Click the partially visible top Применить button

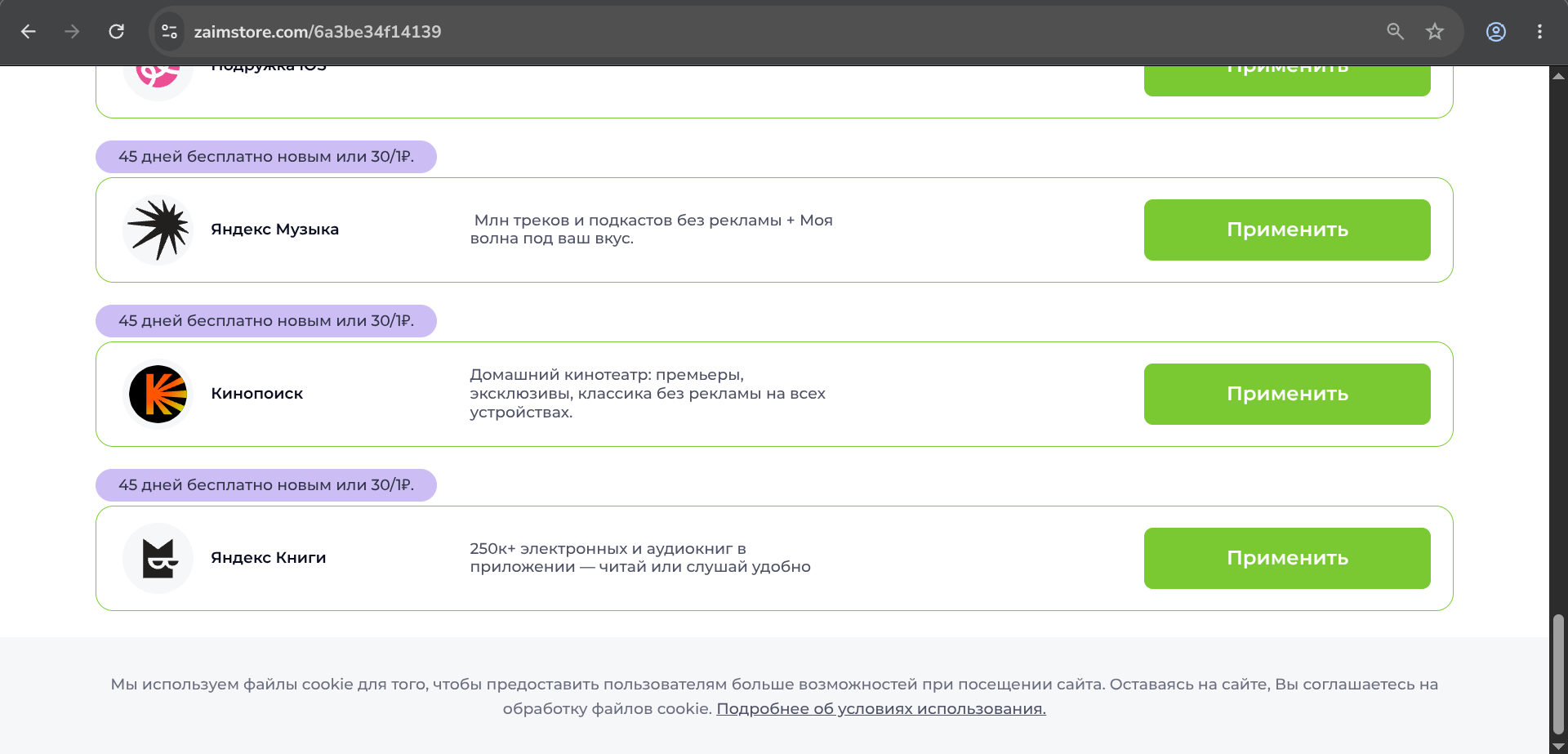pos(1287,80)
